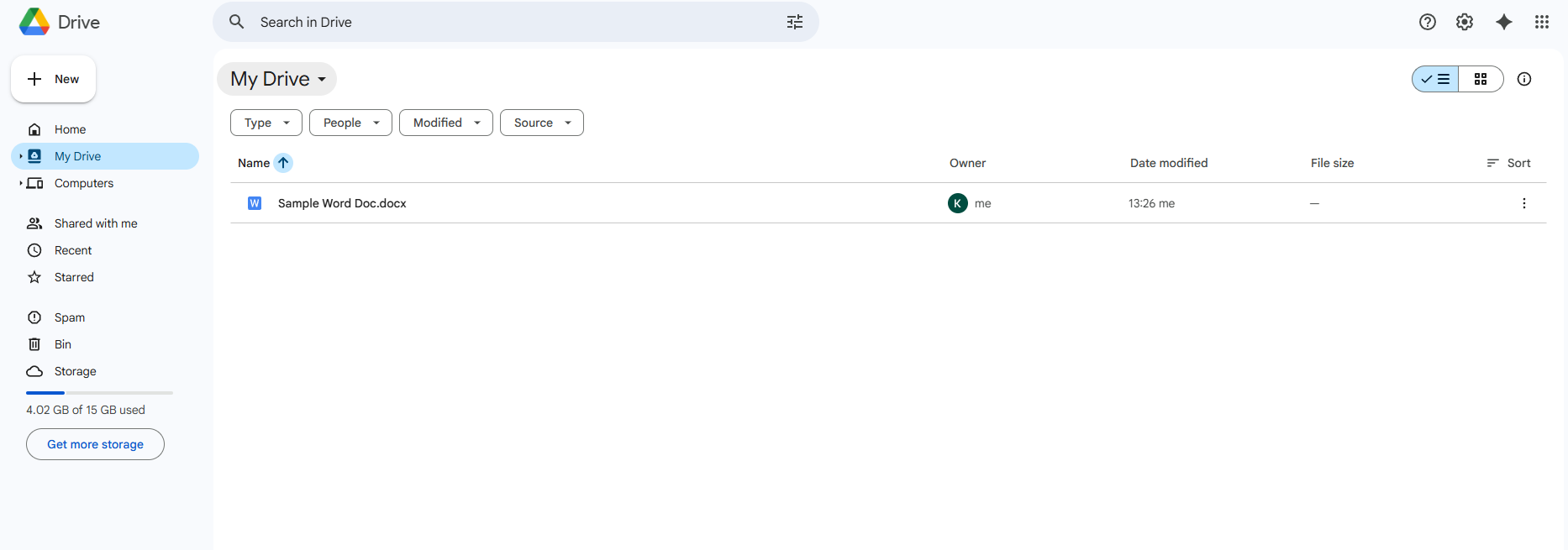Expand the Computers tree arrow in sidebar

click(x=20, y=183)
